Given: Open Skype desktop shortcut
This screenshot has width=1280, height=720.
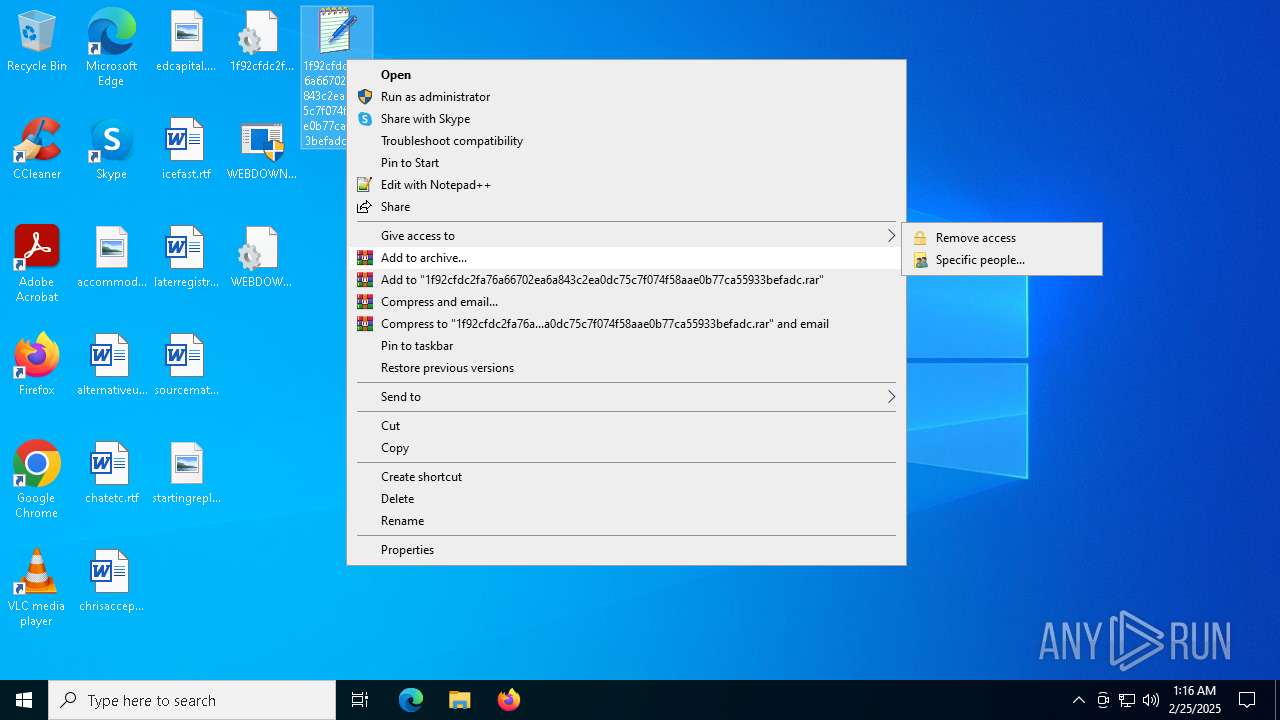Looking at the screenshot, I should 111,150.
